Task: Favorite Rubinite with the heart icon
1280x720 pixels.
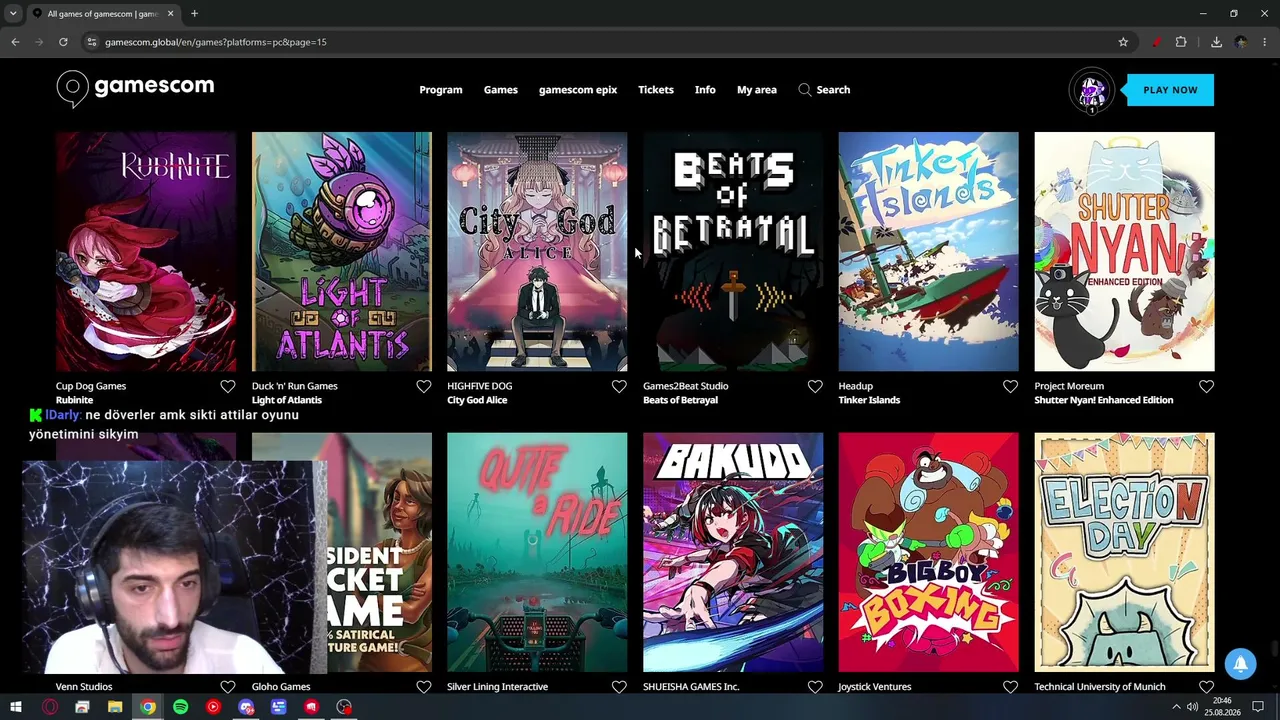Action: pos(228,387)
